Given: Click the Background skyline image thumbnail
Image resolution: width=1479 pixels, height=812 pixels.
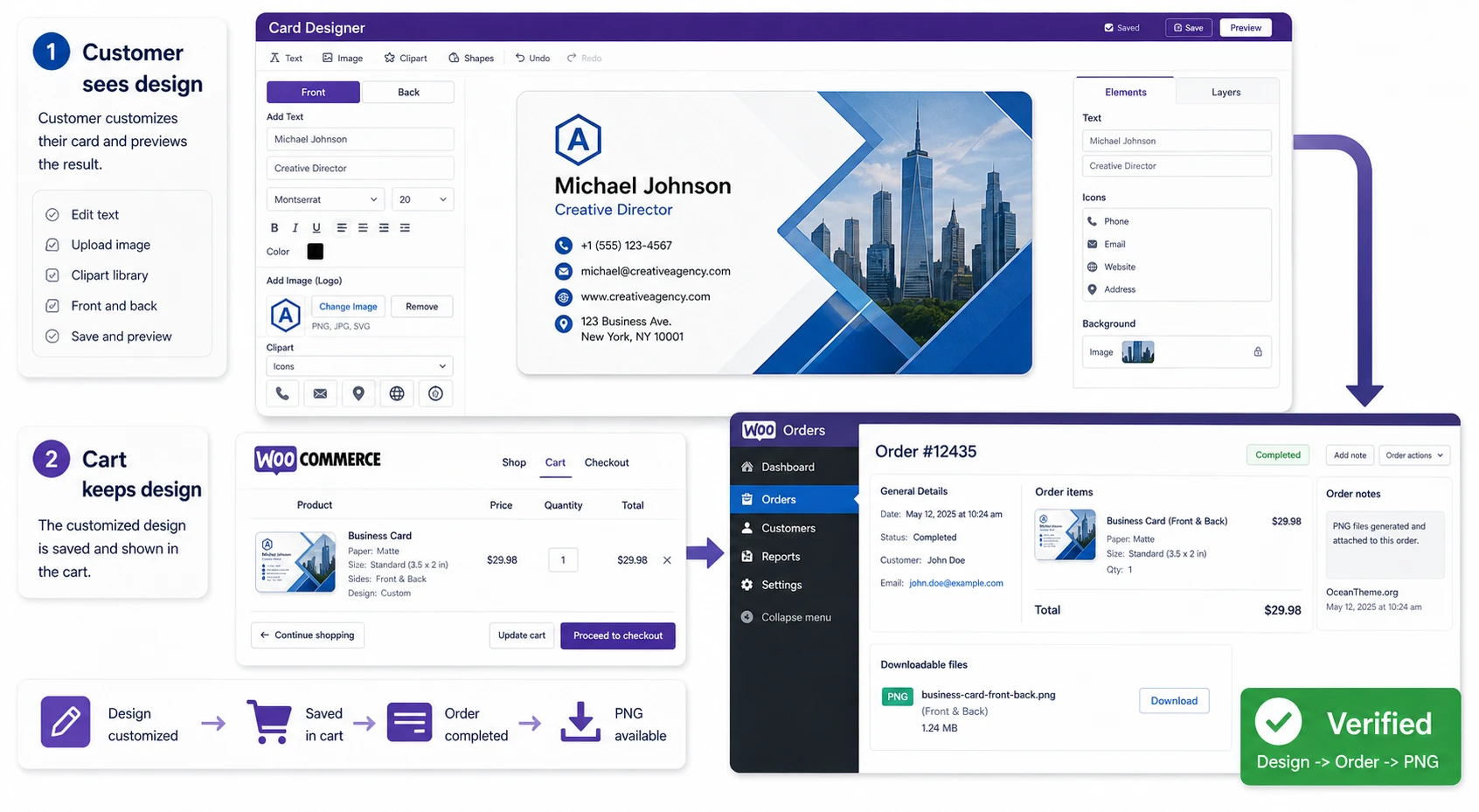Looking at the screenshot, I should pos(1138,352).
